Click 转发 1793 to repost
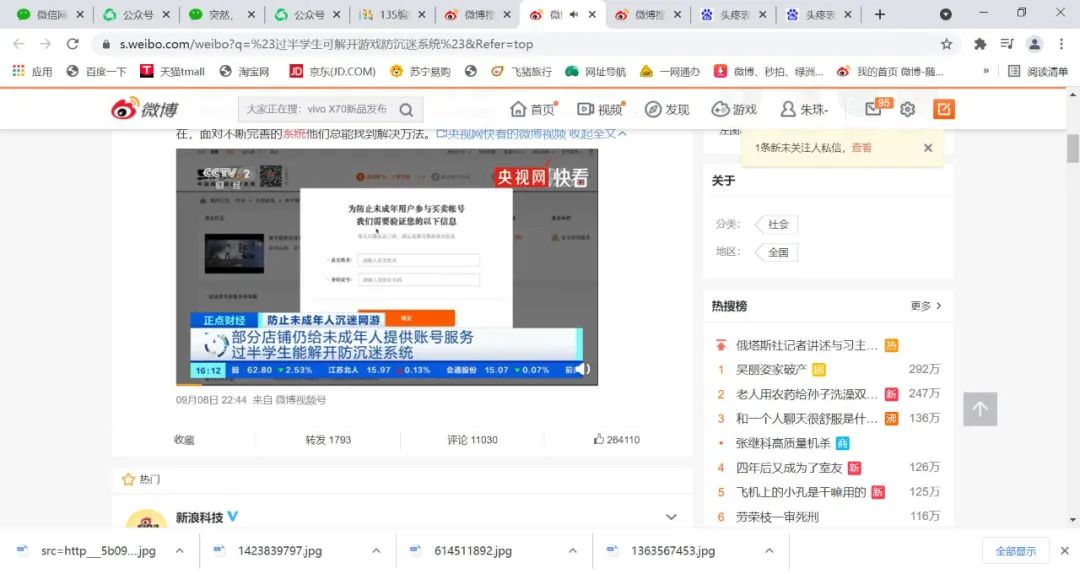This screenshot has width=1080, height=574. point(328,440)
